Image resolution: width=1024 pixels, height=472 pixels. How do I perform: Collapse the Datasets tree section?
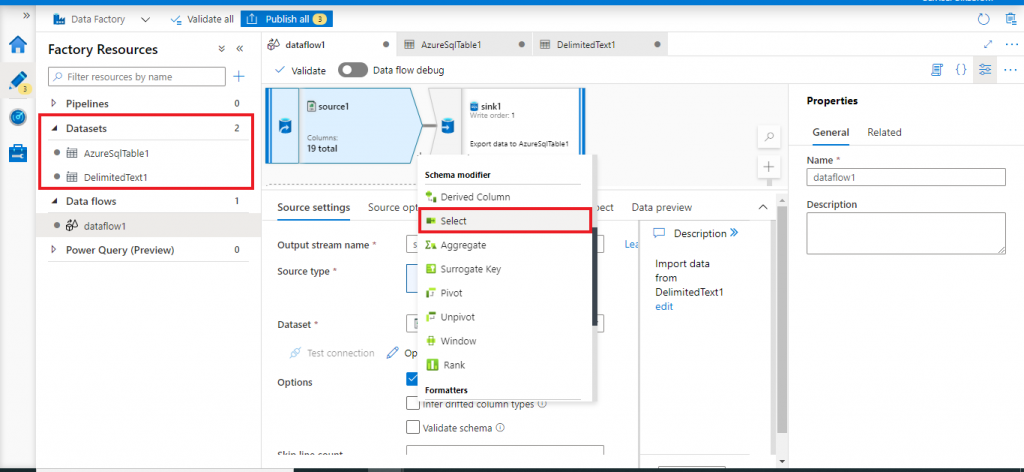54,128
